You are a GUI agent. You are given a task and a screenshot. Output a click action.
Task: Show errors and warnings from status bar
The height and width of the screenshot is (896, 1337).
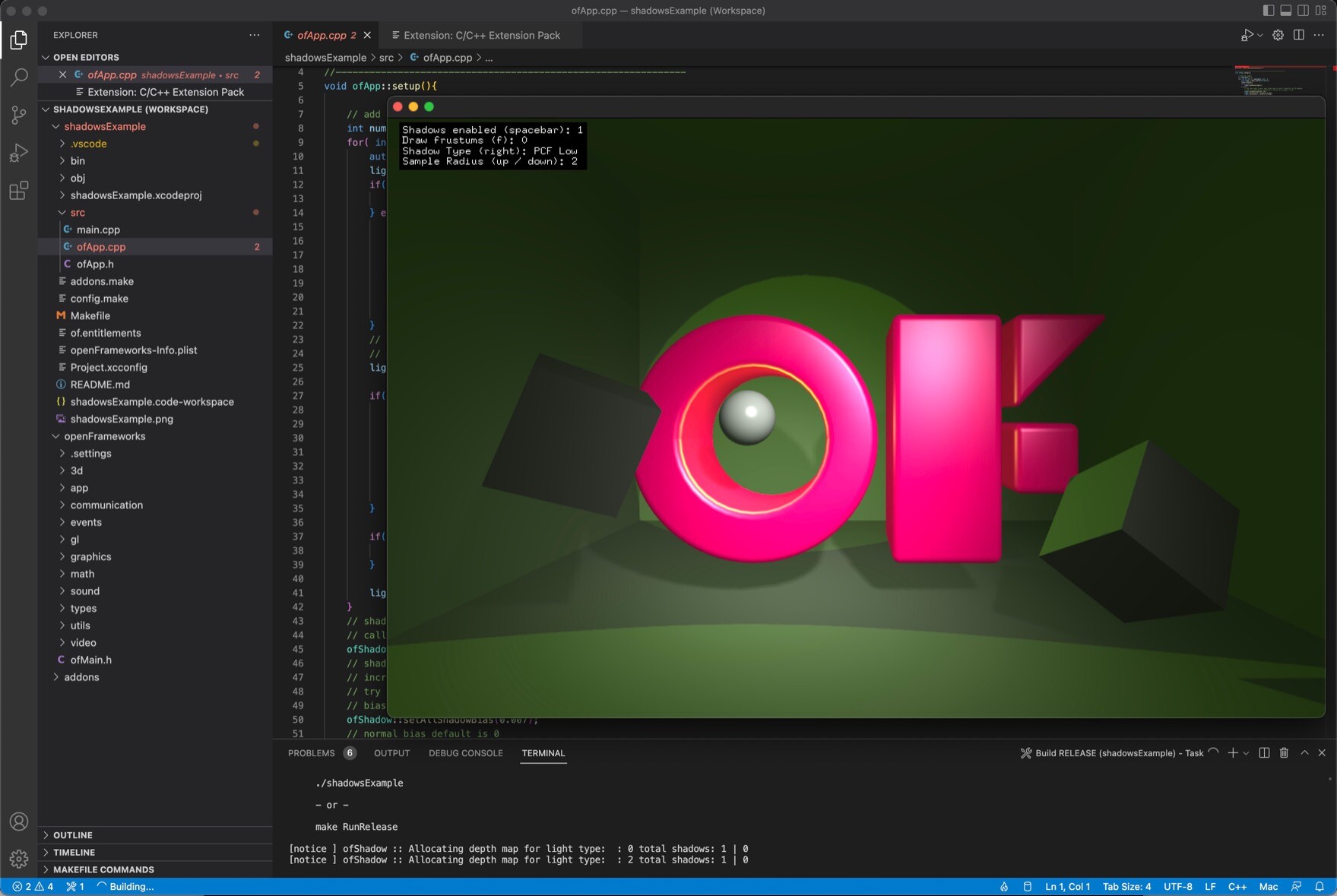point(33,887)
